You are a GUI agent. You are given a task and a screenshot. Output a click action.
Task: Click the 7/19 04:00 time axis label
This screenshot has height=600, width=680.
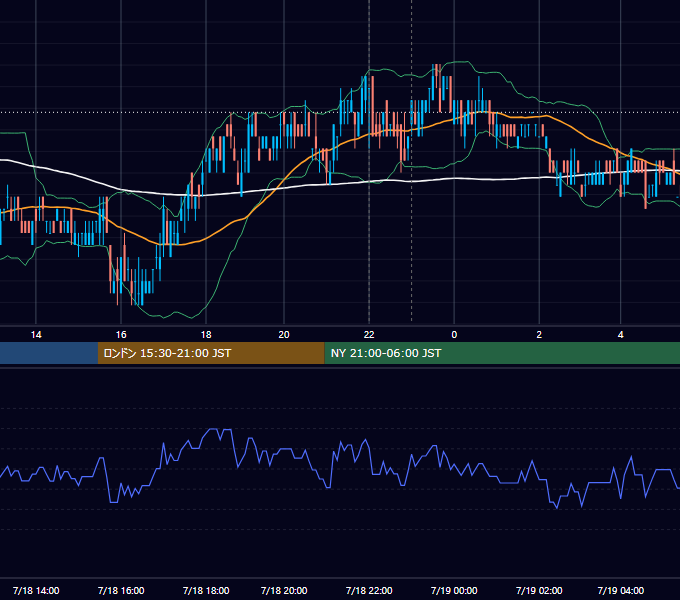pos(621,590)
